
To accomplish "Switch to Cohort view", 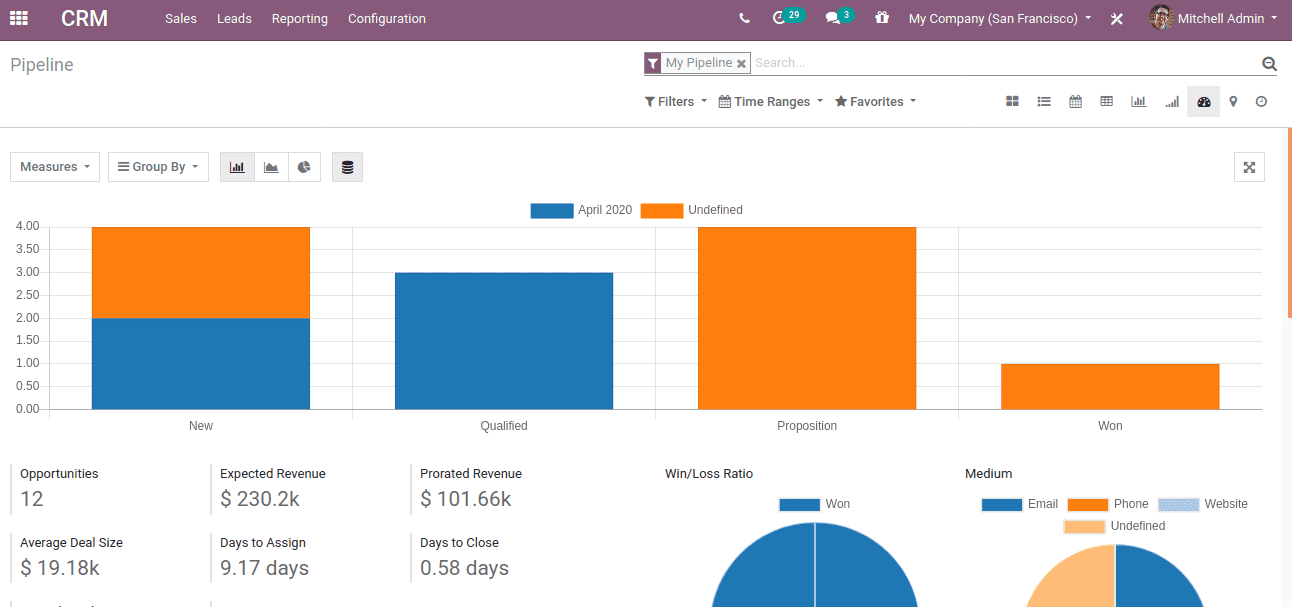I will pyautogui.click(x=1171, y=101).
